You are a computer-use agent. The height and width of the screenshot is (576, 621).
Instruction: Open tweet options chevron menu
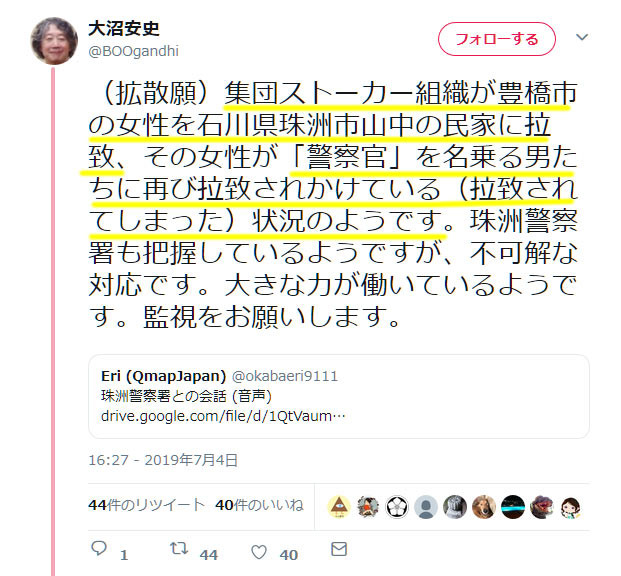click(581, 37)
